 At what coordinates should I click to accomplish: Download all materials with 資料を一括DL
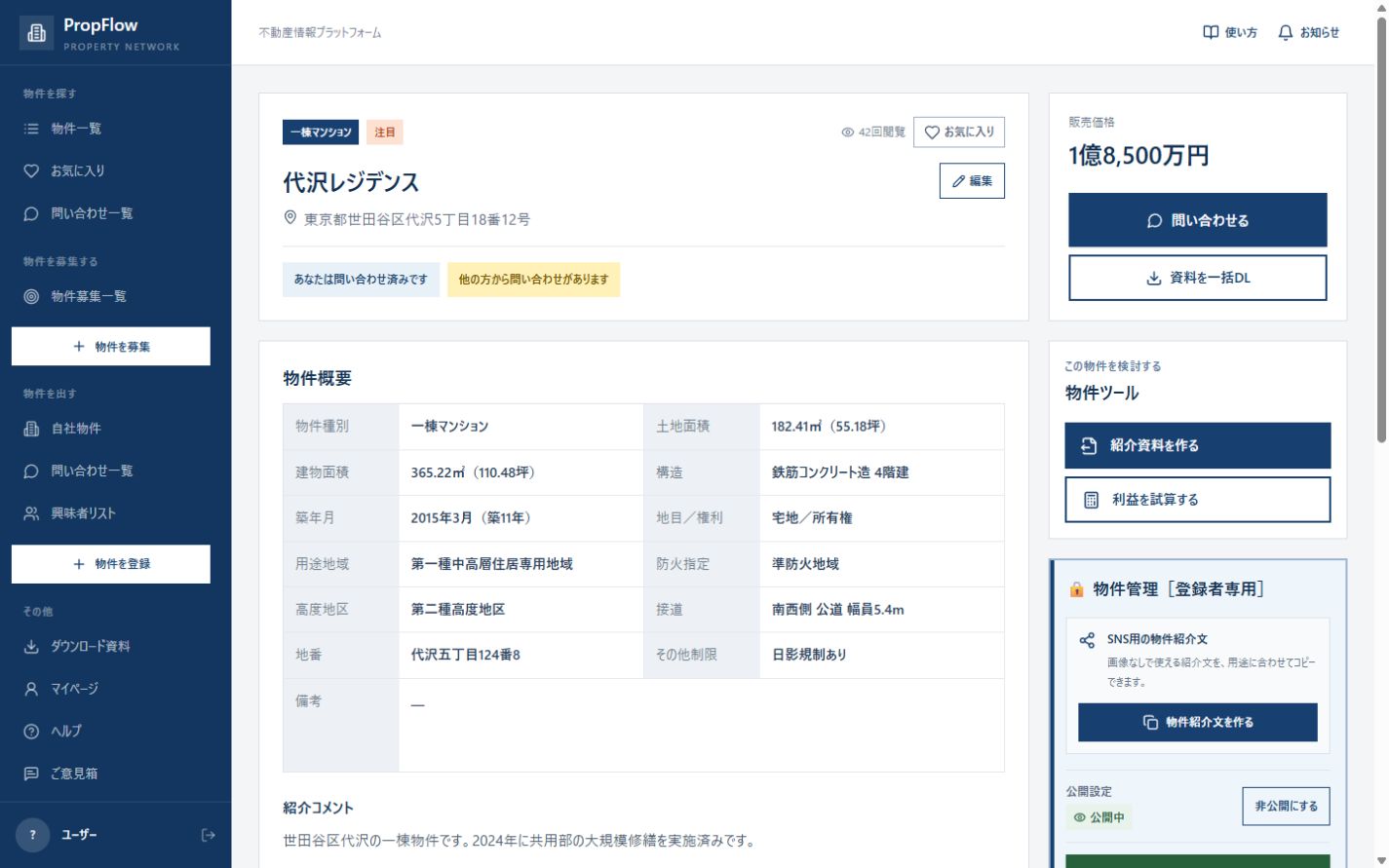click(1198, 278)
